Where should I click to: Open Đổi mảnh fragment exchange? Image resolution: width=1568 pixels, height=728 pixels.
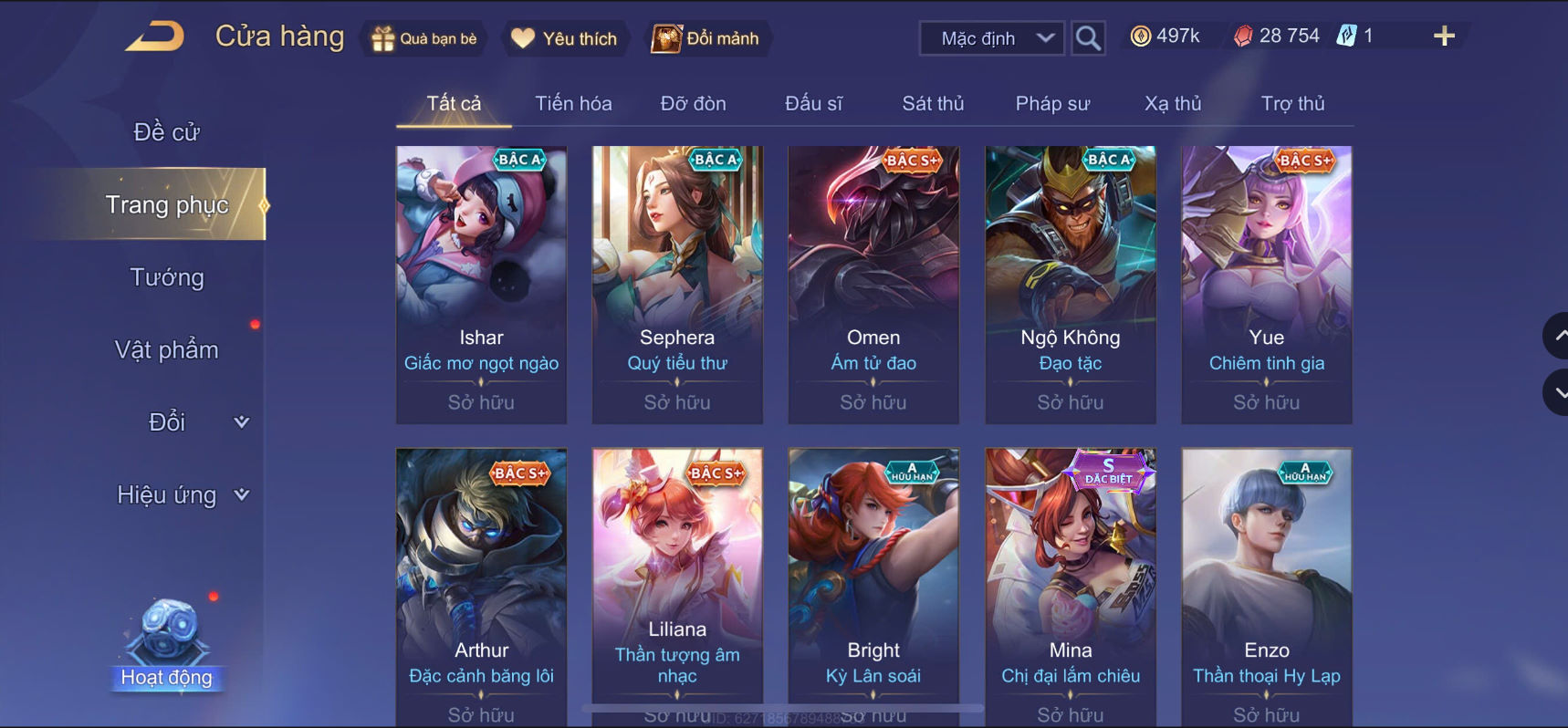point(705,38)
